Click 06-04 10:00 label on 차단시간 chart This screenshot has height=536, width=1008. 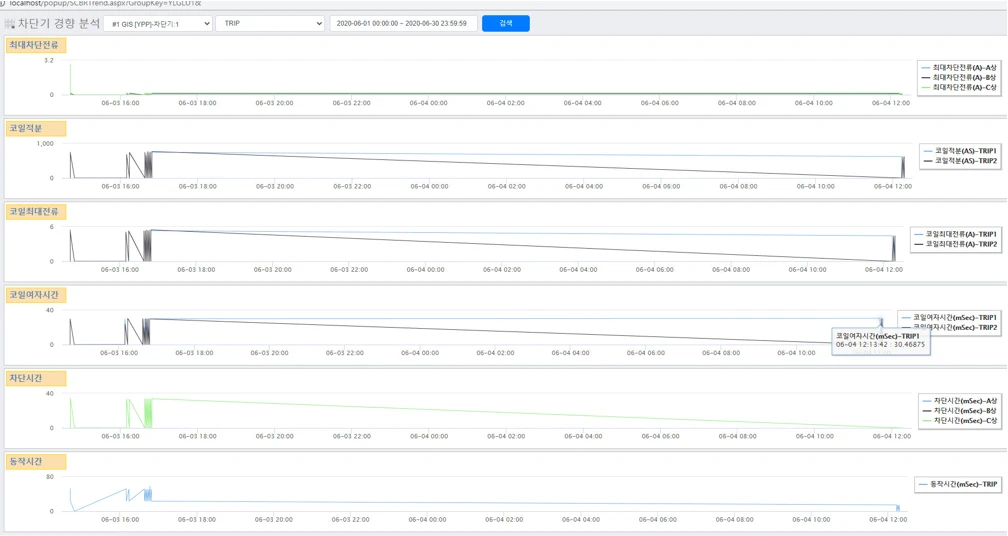pyautogui.click(x=814, y=436)
